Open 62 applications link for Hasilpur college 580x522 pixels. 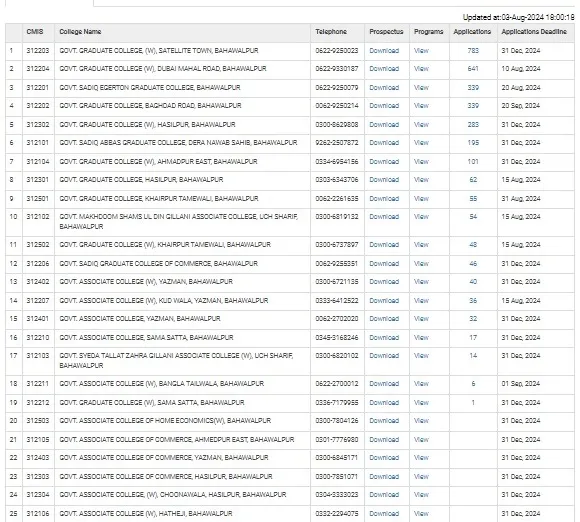tap(473, 180)
